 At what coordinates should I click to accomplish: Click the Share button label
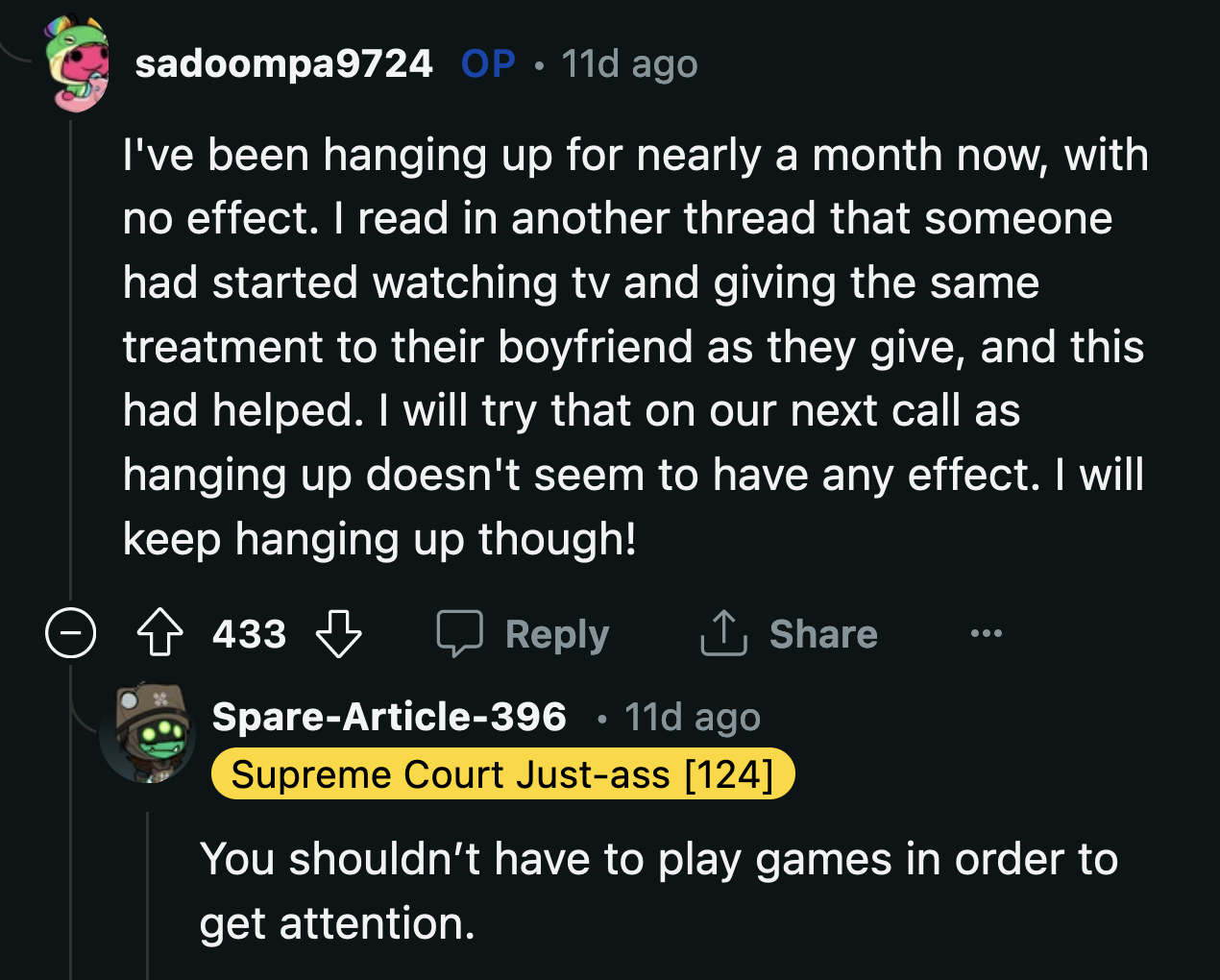tap(823, 633)
